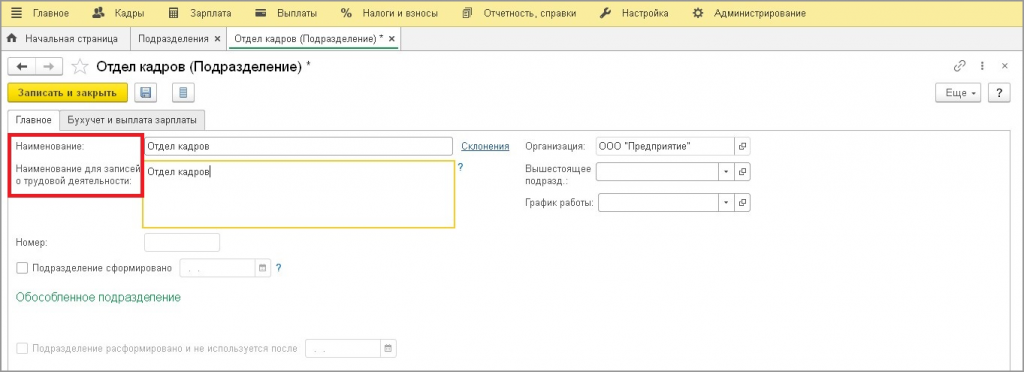Open the Выплаты menu section
The width and height of the screenshot is (1024, 372).
pyautogui.click(x=286, y=12)
